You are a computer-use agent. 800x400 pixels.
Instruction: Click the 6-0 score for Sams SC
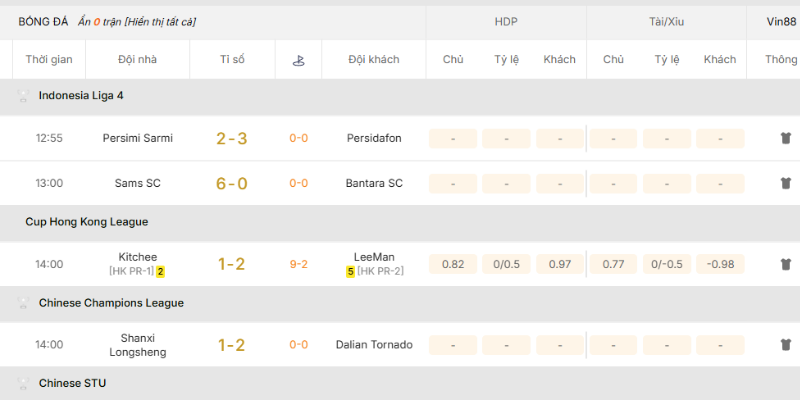pyautogui.click(x=232, y=183)
